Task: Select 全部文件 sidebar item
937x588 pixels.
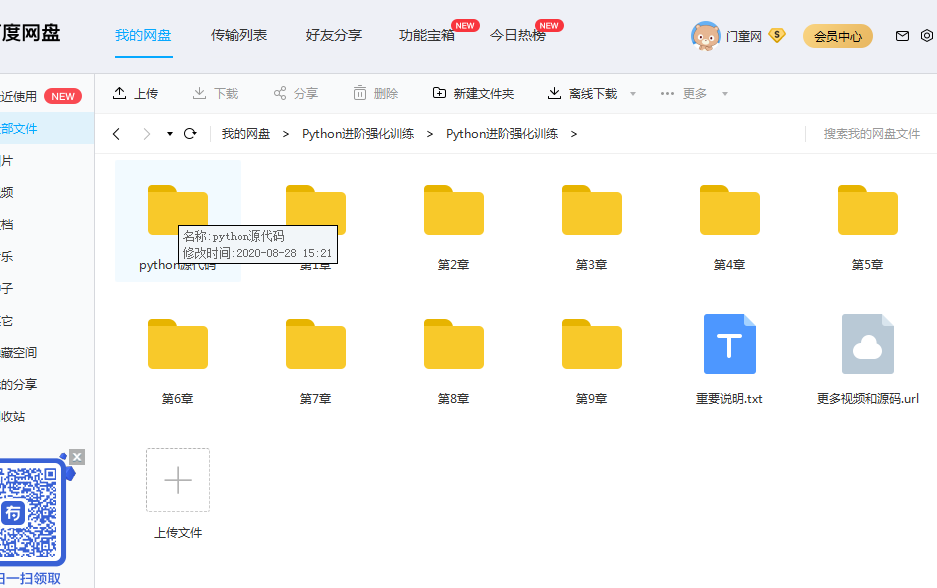Action: 47,128
